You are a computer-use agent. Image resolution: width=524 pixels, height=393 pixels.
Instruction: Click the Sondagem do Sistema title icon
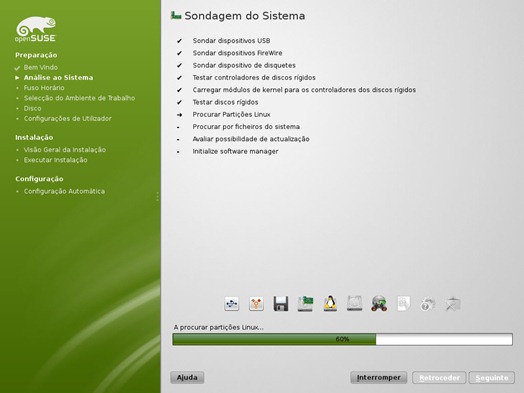(176, 15)
